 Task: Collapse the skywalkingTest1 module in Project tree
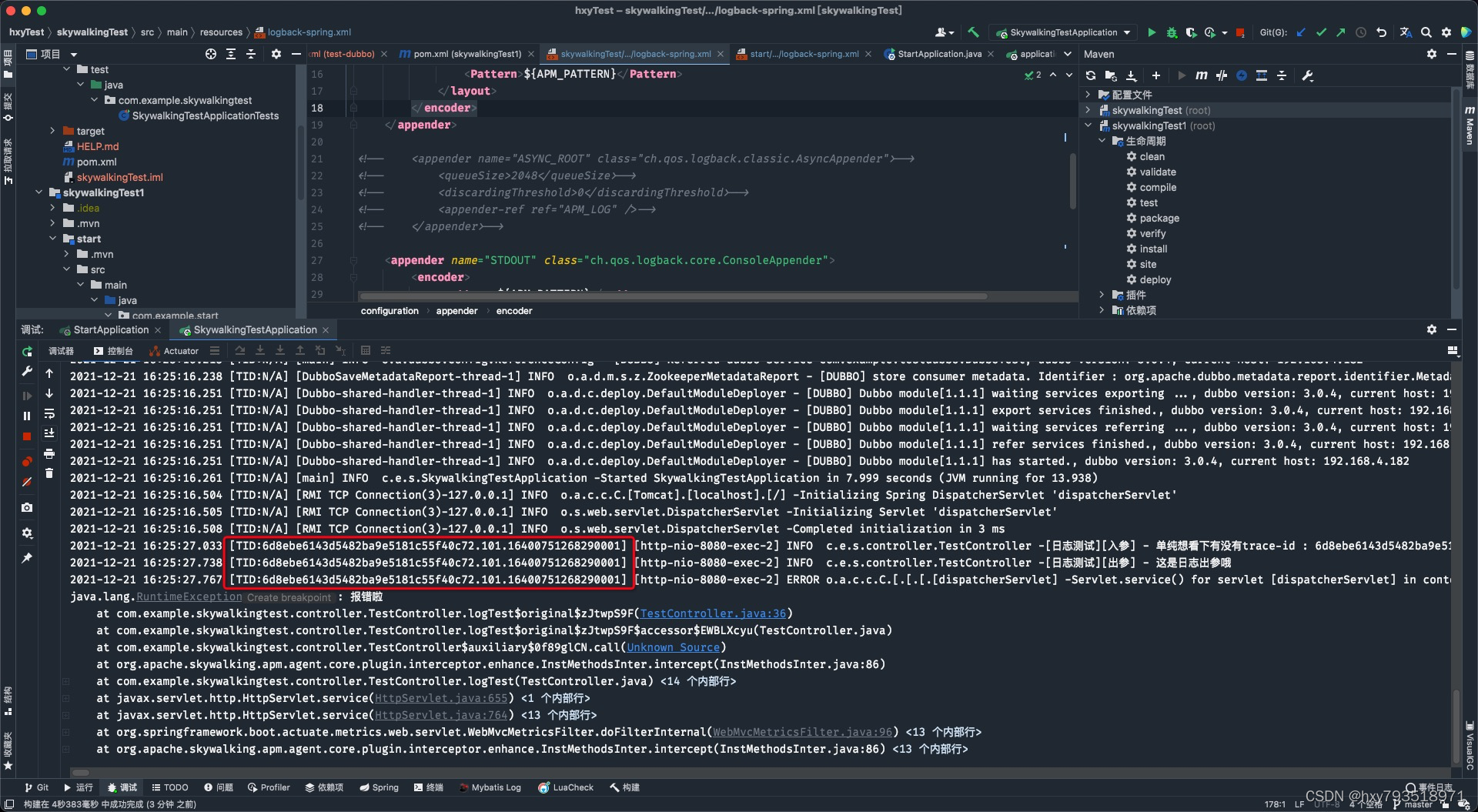[x=38, y=192]
